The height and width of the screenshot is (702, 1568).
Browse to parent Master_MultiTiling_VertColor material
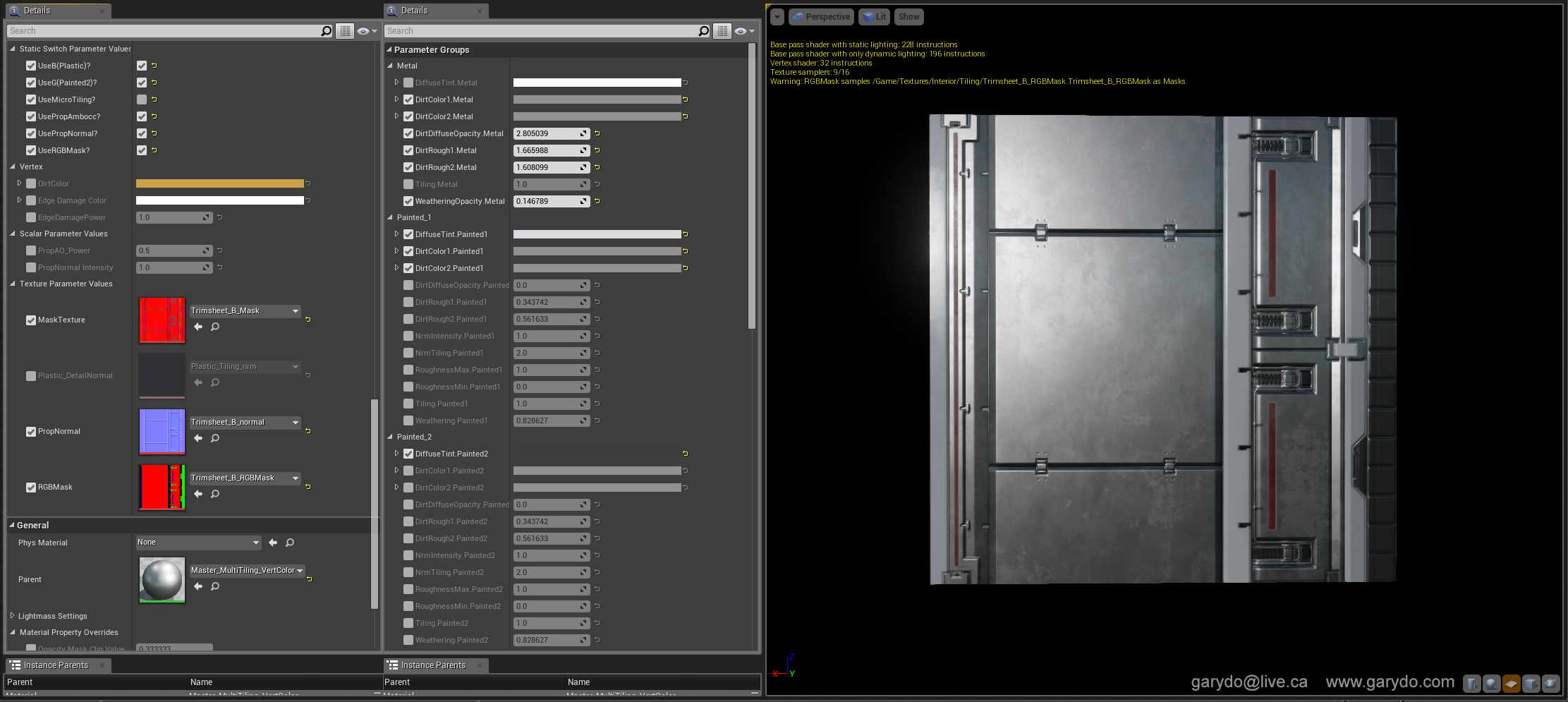pyautogui.click(x=215, y=586)
